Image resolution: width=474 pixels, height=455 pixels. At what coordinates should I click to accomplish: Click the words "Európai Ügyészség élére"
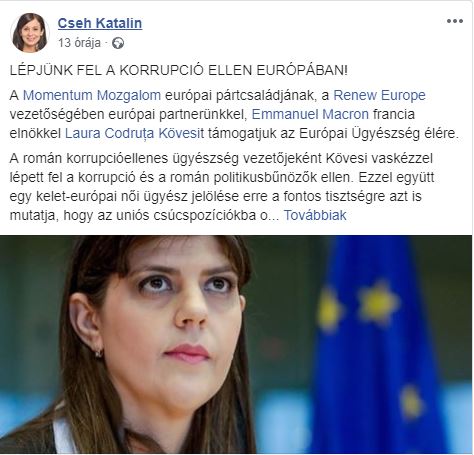click(x=377, y=133)
